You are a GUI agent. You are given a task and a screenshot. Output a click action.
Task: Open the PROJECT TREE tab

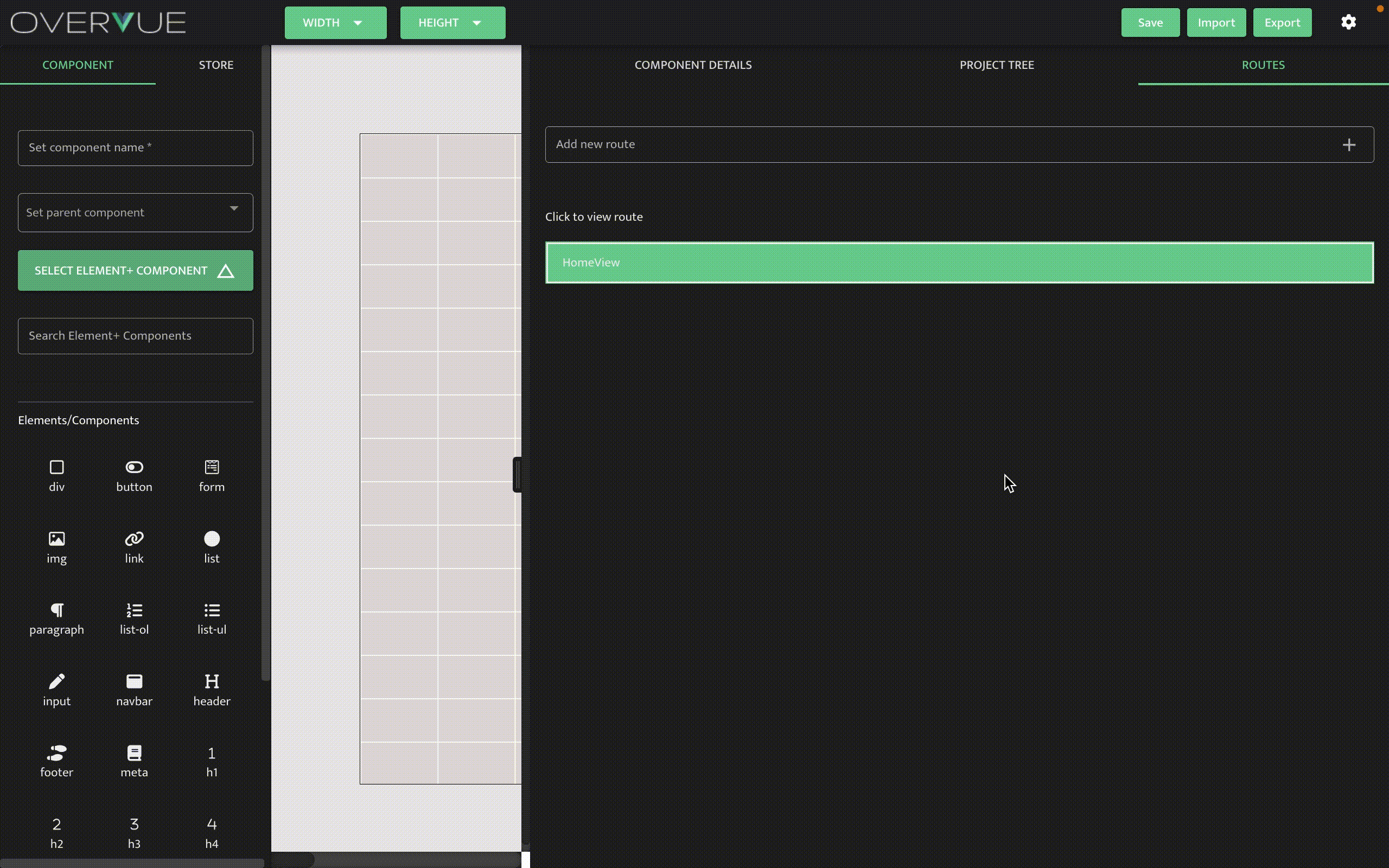tap(996, 65)
